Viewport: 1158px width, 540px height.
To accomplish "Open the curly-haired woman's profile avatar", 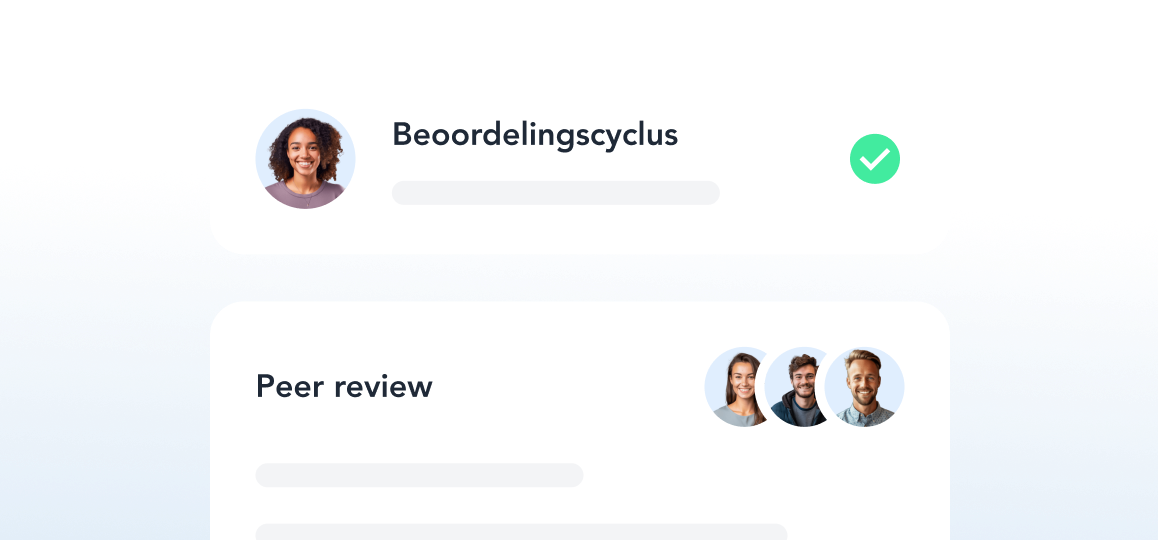I will pyautogui.click(x=305, y=159).
